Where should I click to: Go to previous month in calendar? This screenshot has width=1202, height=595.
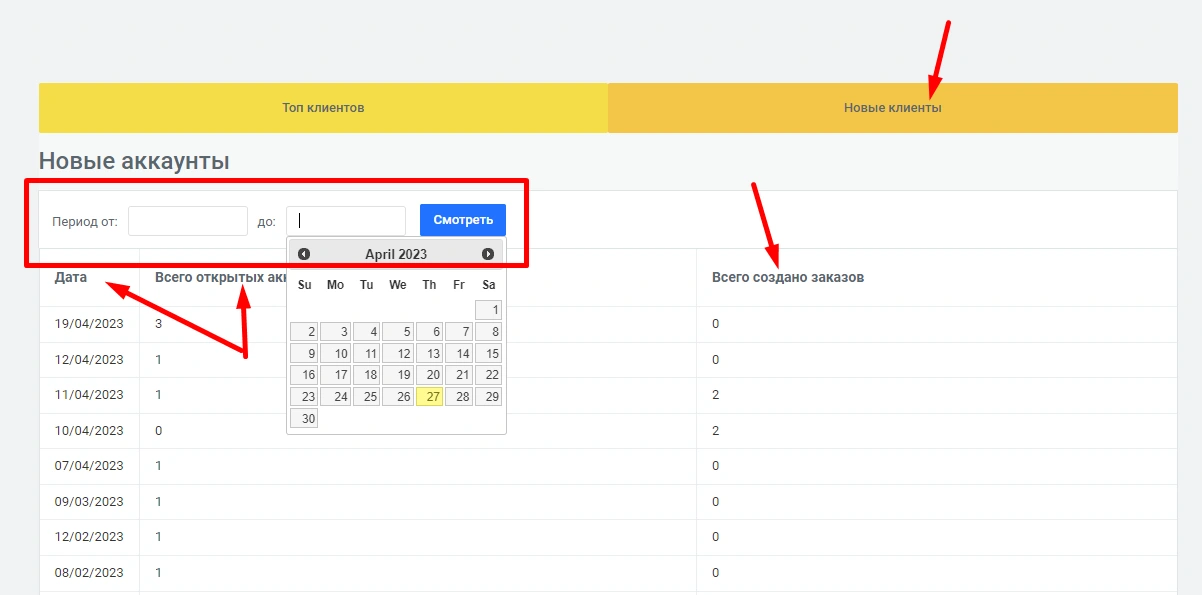tap(304, 254)
